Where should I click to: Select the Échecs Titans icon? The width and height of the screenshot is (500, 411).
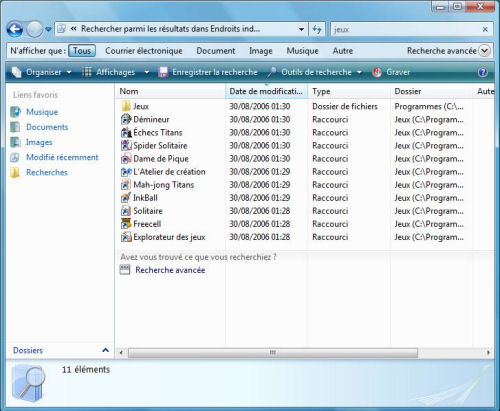(126, 132)
